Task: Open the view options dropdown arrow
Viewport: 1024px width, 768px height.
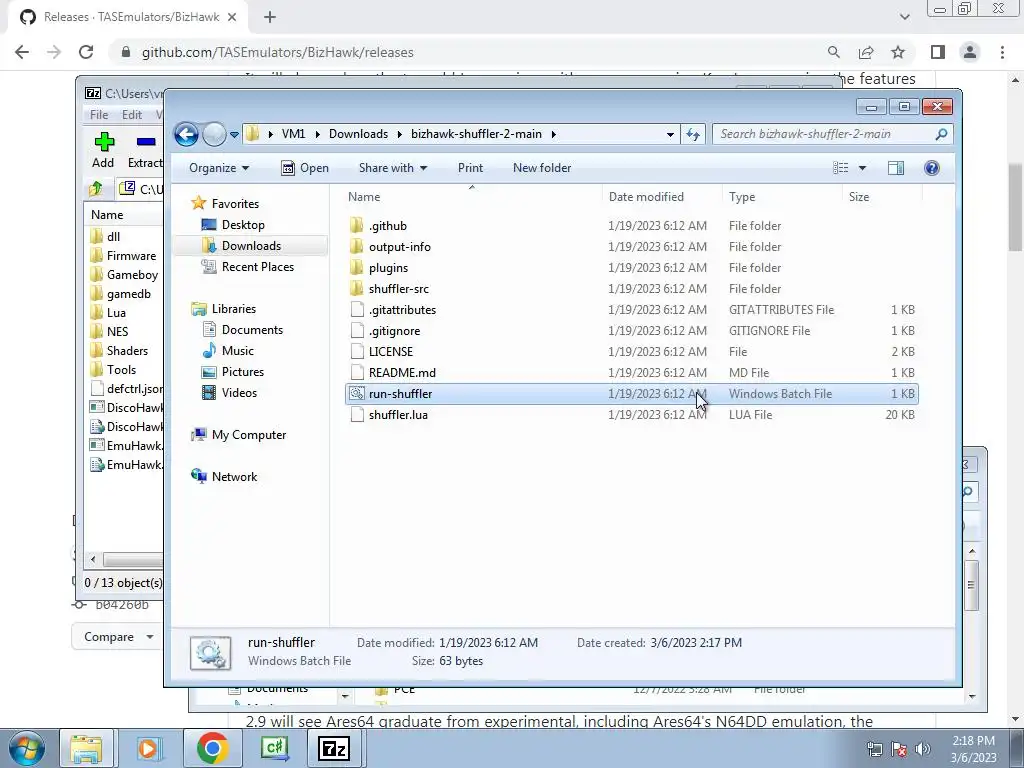Action: [862, 168]
